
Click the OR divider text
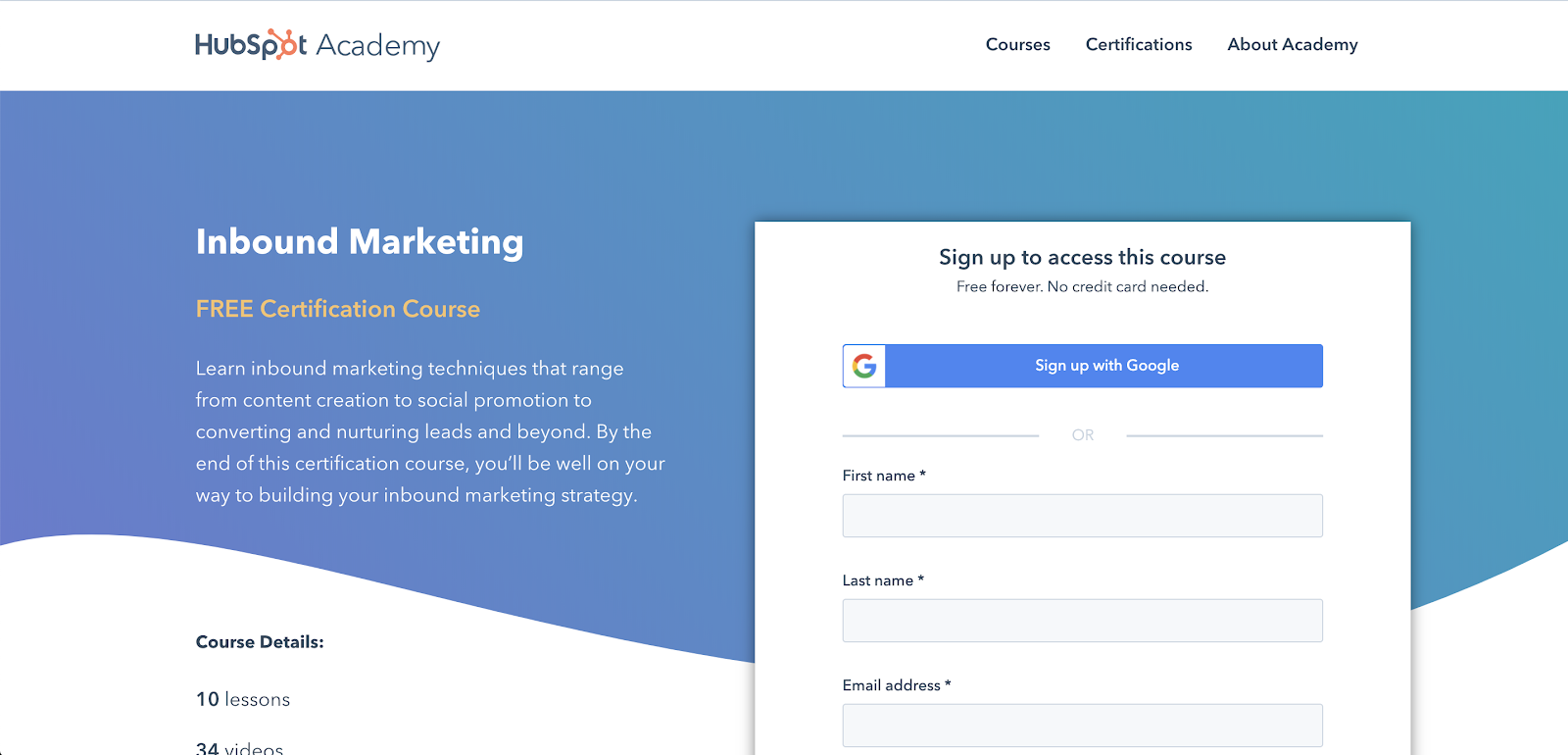click(x=1083, y=435)
